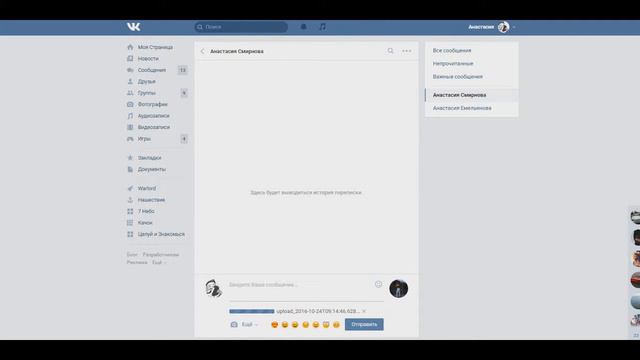Open Новости in left menu
Viewport: 640px width, 360px height.
[148, 59]
